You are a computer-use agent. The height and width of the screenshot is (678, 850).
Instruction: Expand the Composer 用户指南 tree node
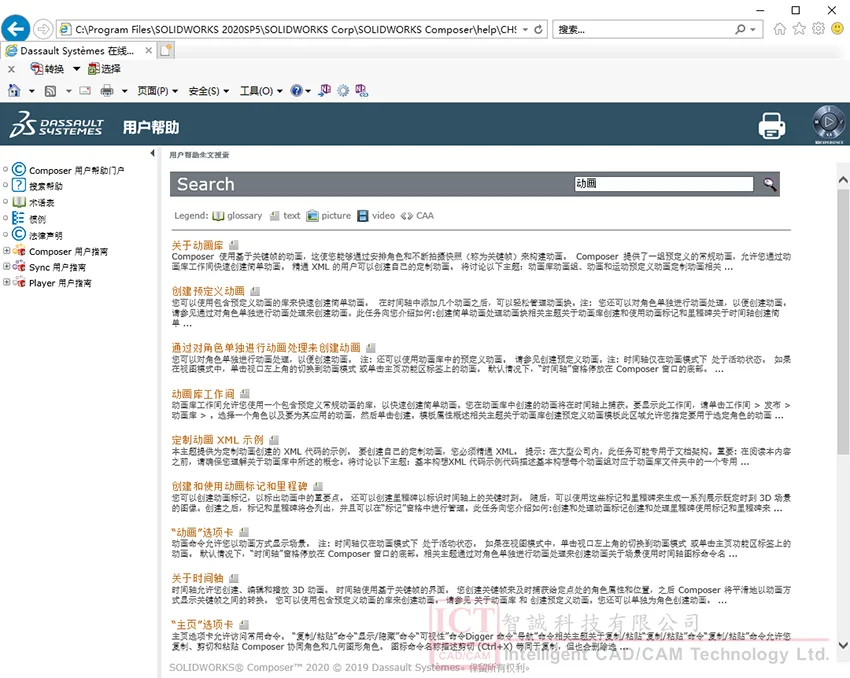[7, 251]
